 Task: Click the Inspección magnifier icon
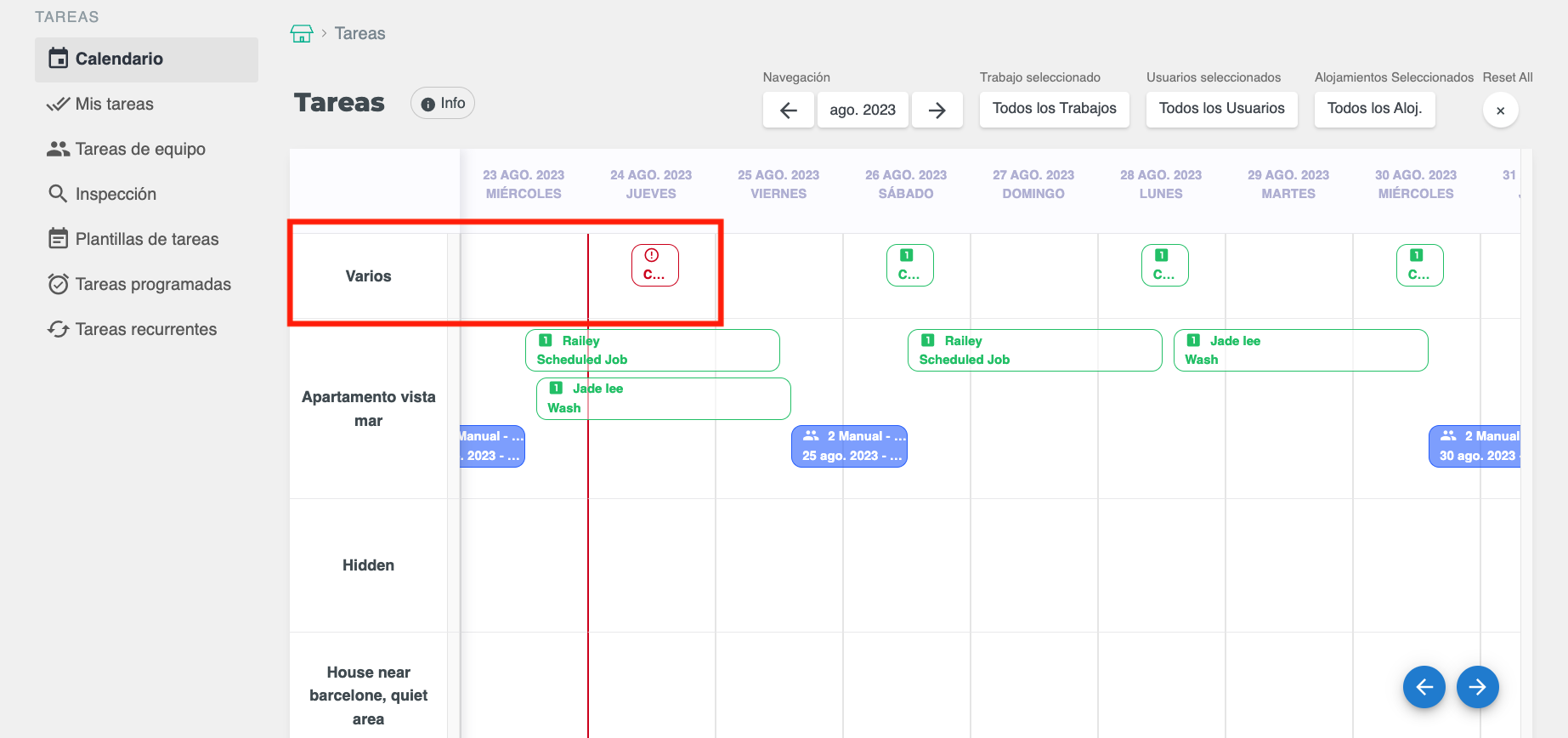[x=58, y=194]
